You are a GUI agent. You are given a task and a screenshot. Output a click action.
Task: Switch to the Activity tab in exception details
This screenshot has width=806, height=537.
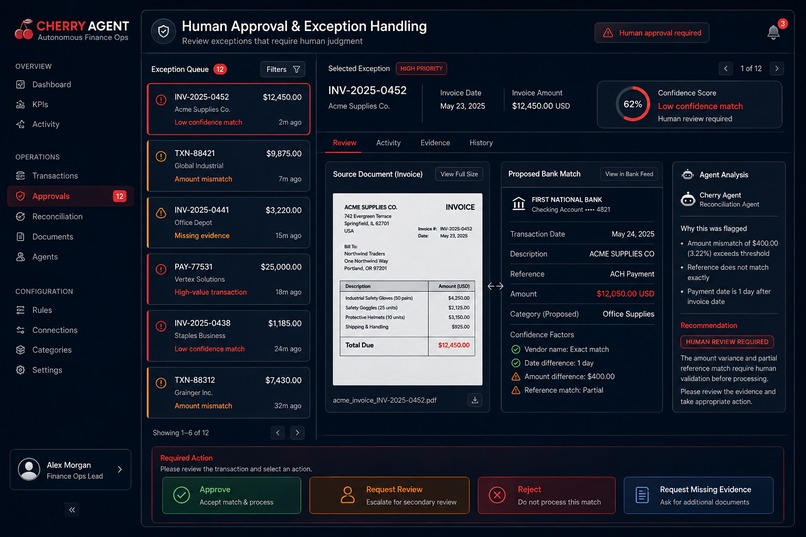[x=388, y=143]
